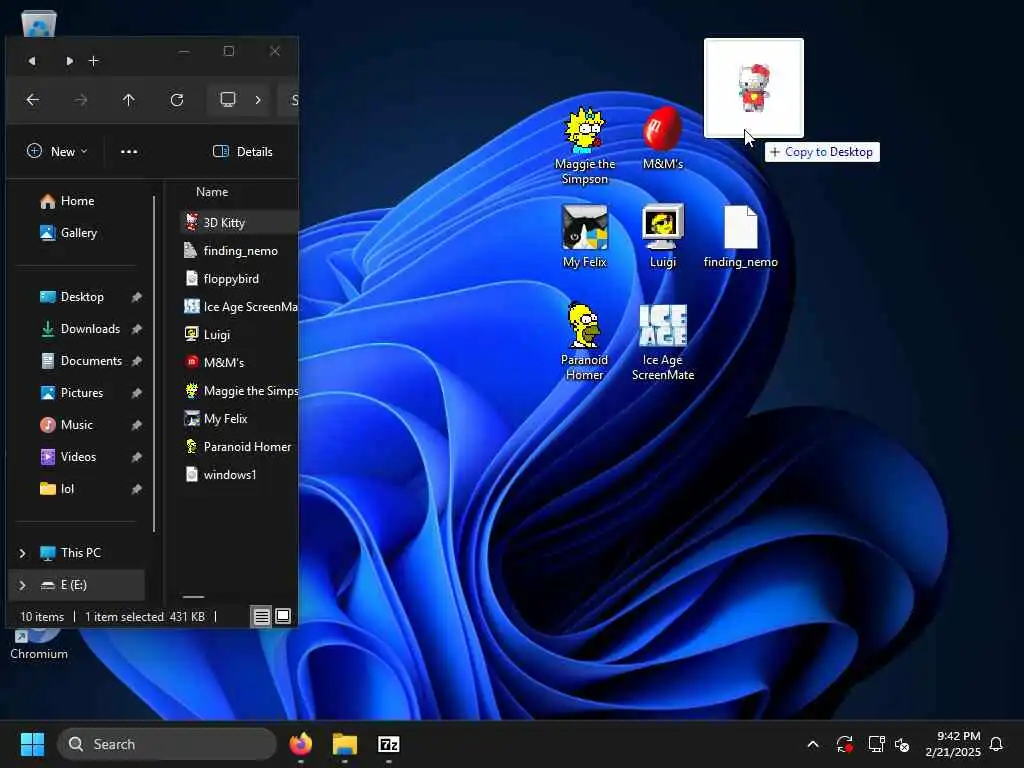
Task: Add a new Explorer tab
Action: pyautogui.click(x=93, y=61)
